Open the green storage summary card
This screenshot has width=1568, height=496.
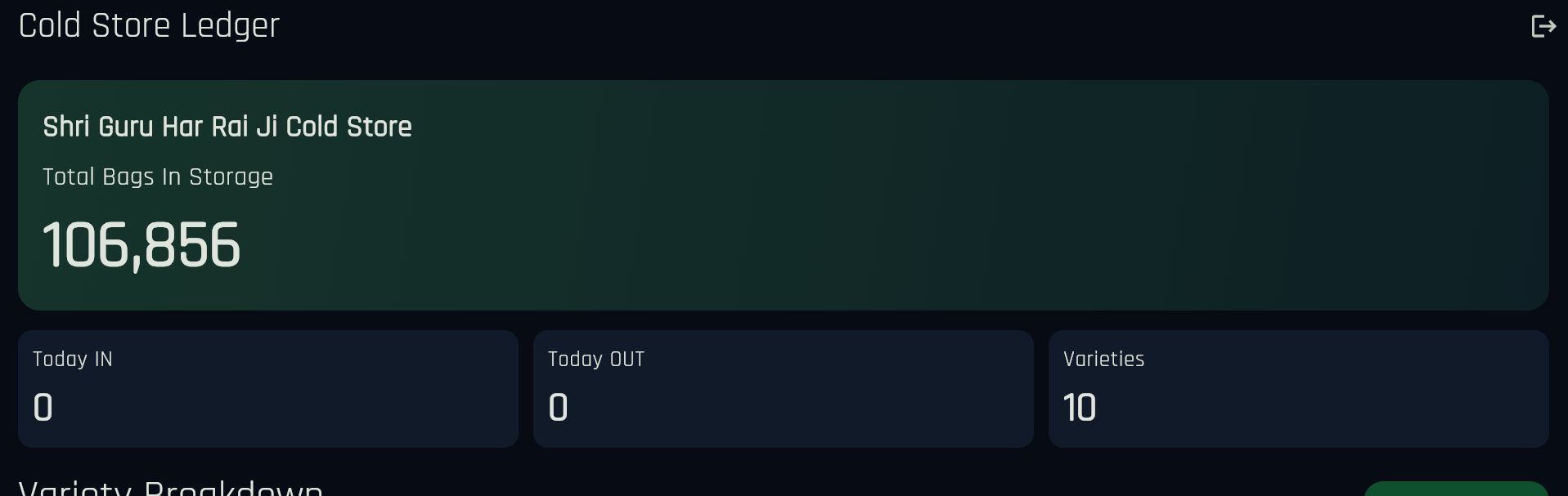click(x=784, y=195)
